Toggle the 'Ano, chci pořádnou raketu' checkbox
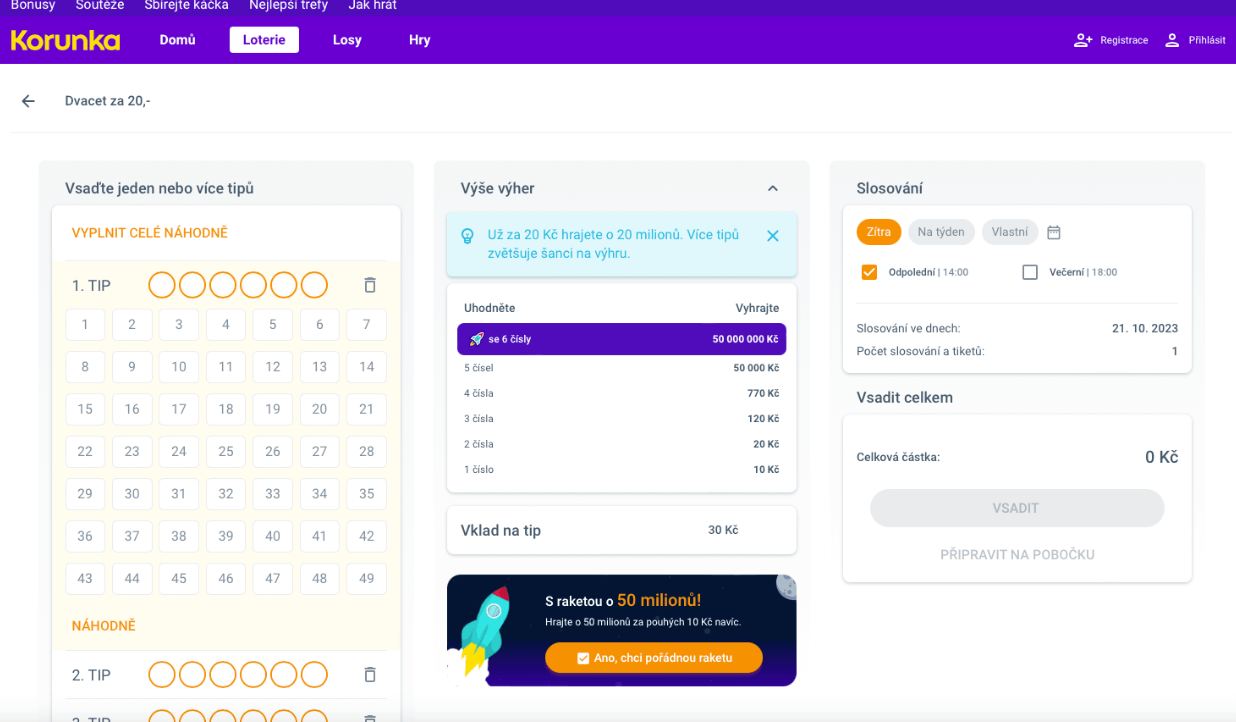1236x722 pixels. [x=583, y=658]
